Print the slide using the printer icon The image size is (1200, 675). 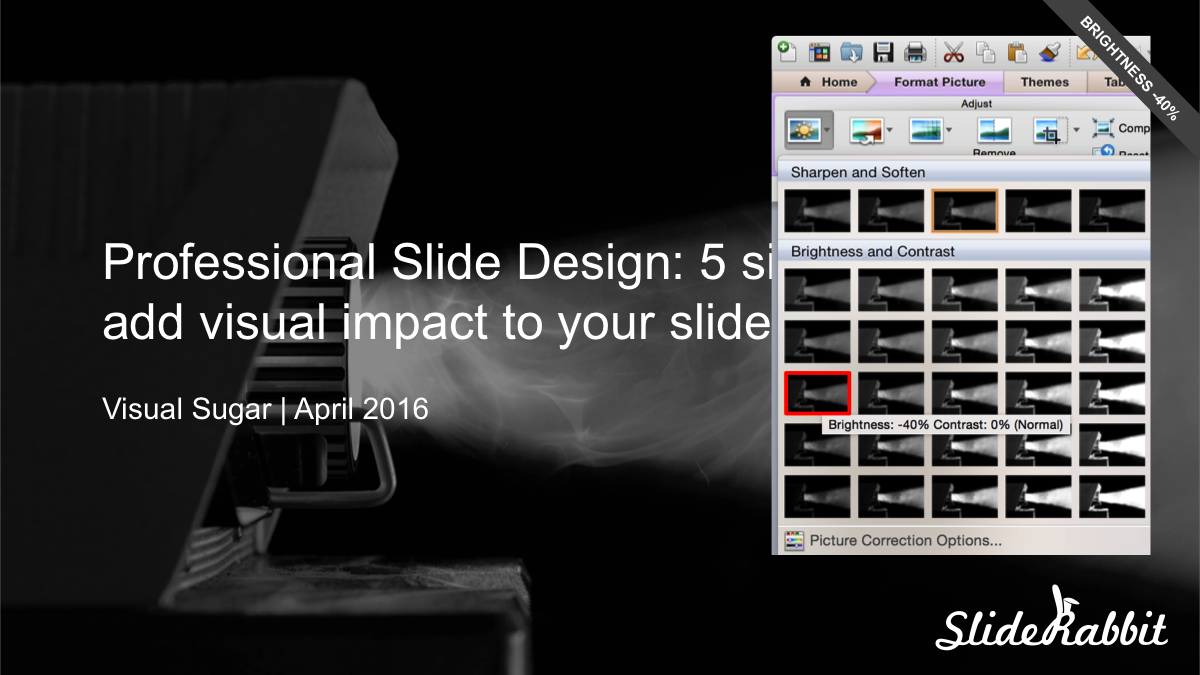(915, 51)
